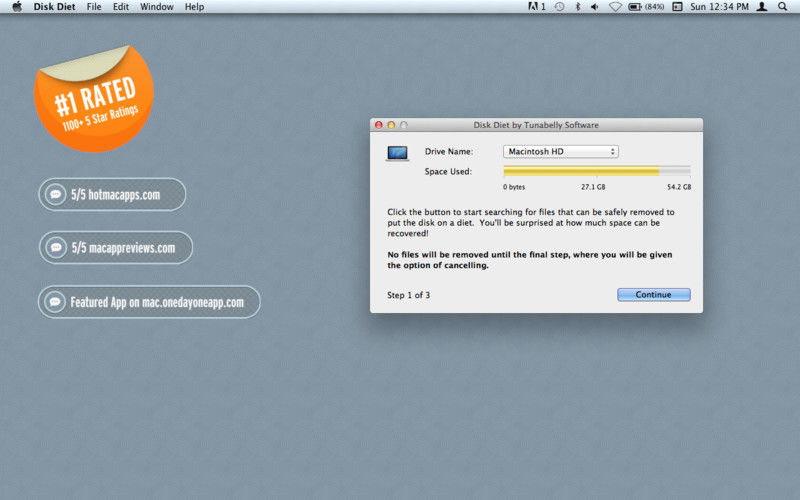Click the Bluetooth status icon
This screenshot has height=500, width=800.
578,7
